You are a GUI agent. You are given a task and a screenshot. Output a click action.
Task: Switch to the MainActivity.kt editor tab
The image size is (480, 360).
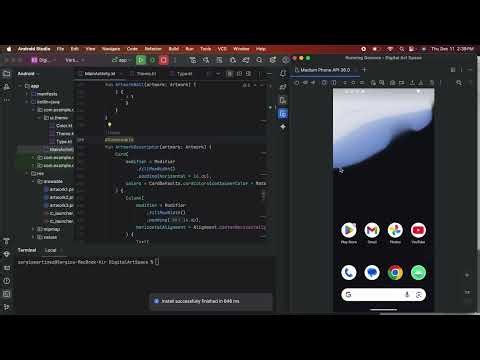pyautogui.click(x=100, y=74)
